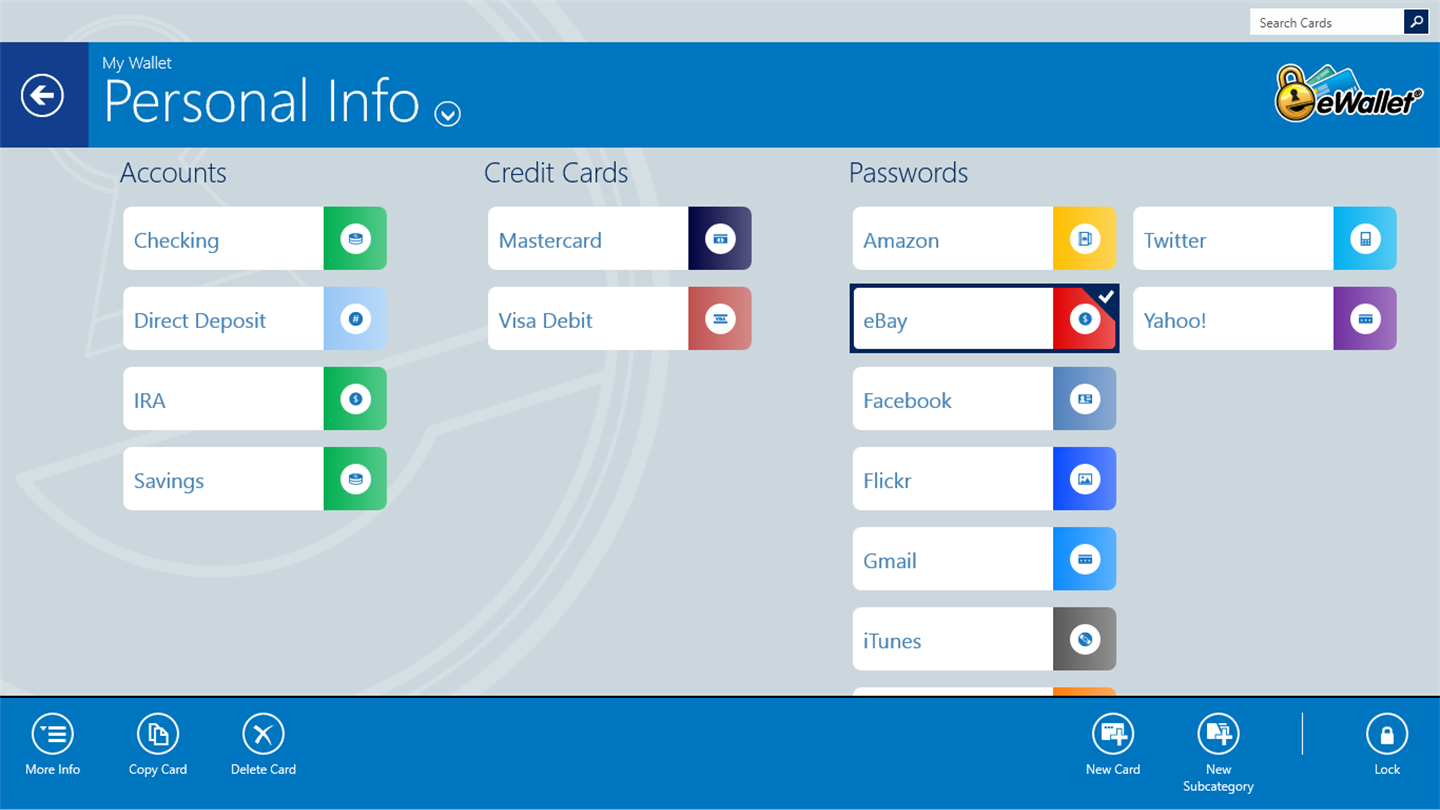Uncheck the eBay card's selection checkmark
Screen dimensions: 1440x810
1105,297
